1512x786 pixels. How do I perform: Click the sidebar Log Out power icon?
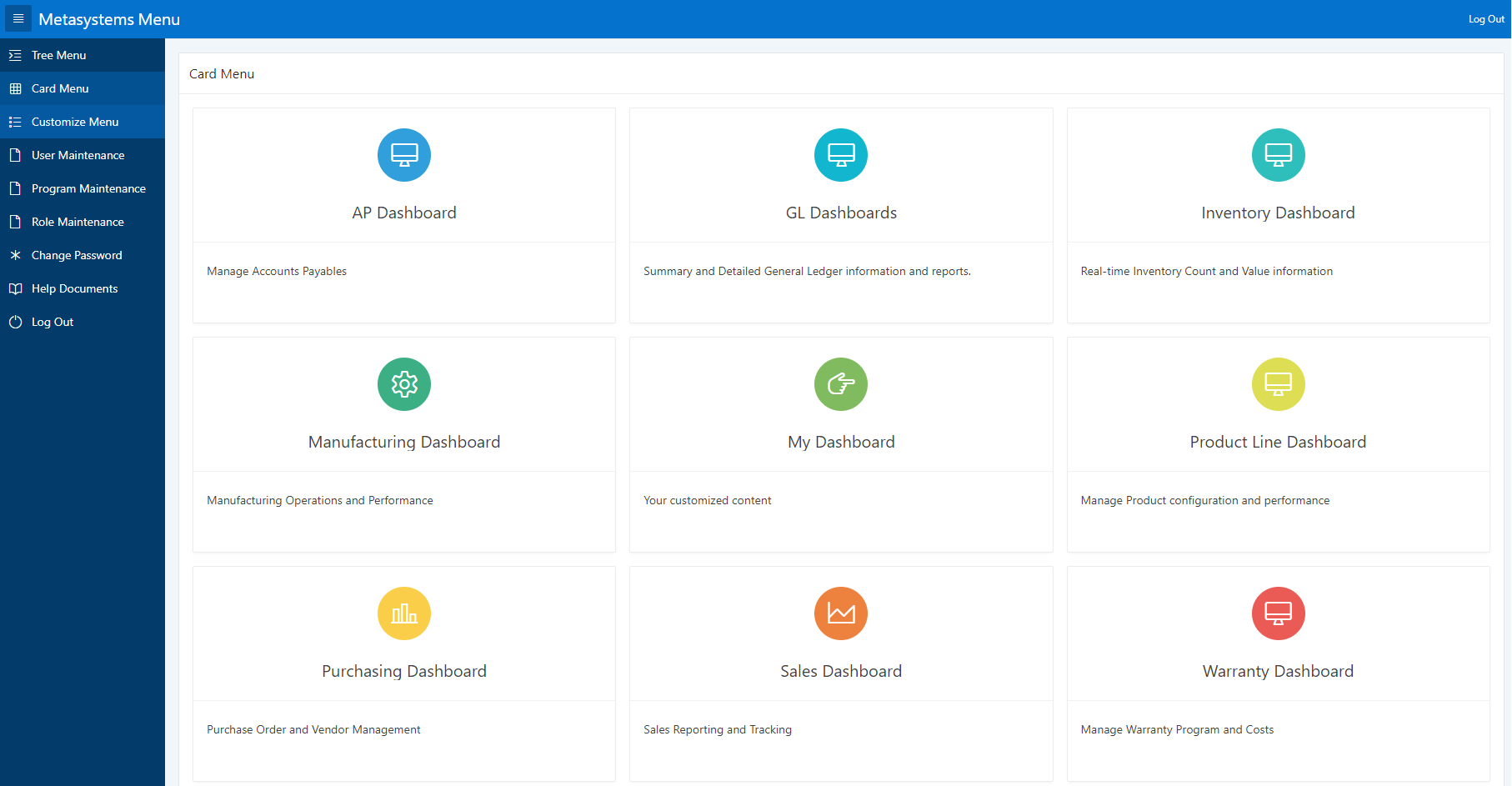pos(15,322)
